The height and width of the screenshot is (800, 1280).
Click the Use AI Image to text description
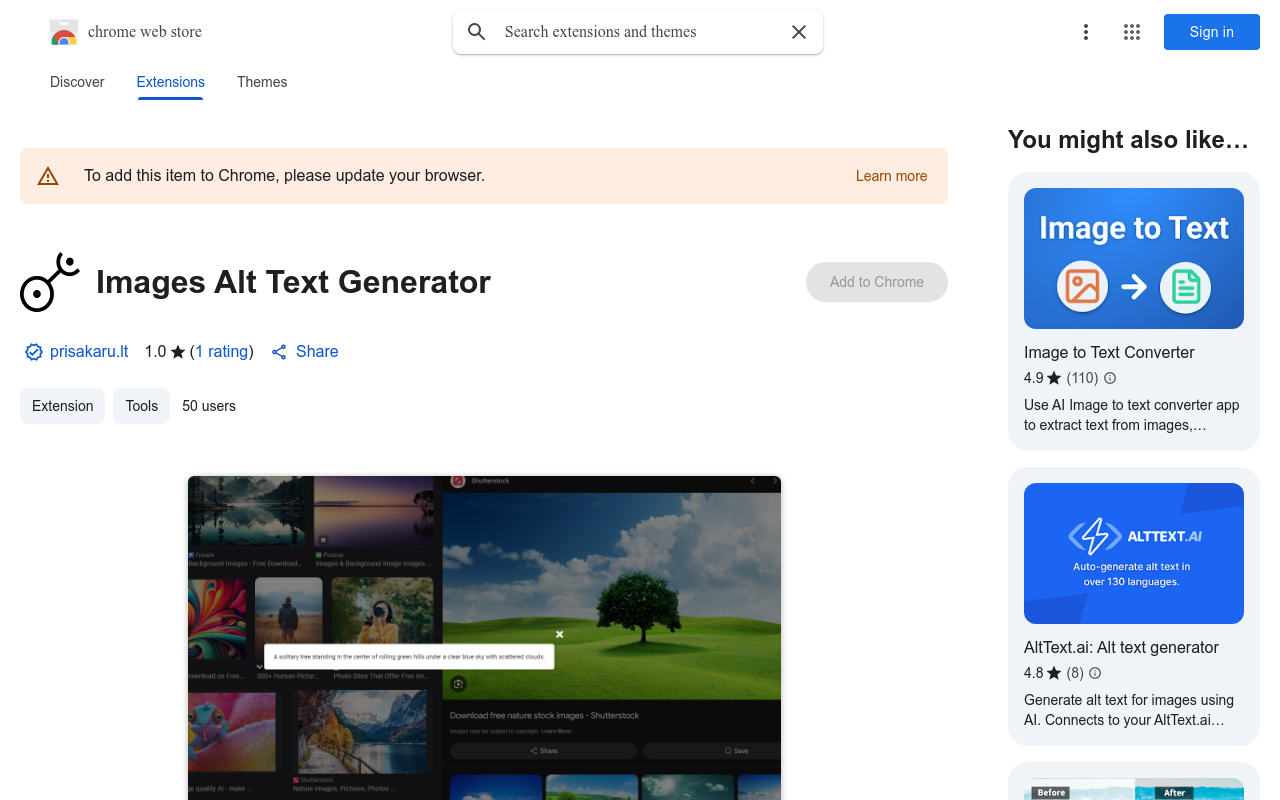pyautogui.click(x=1132, y=415)
